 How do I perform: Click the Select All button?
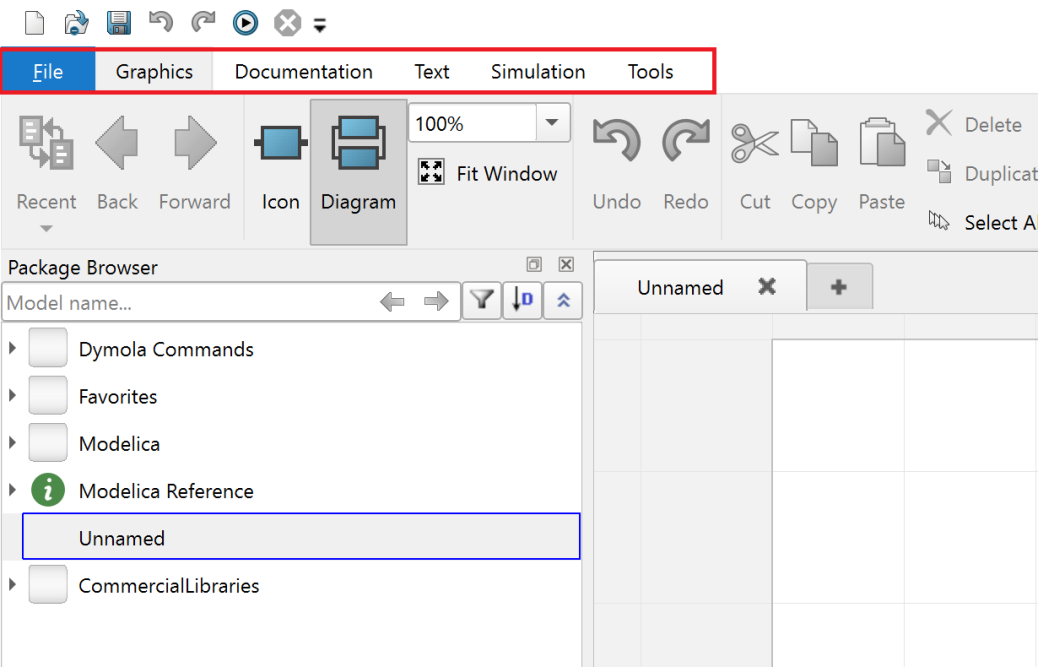(x=981, y=222)
